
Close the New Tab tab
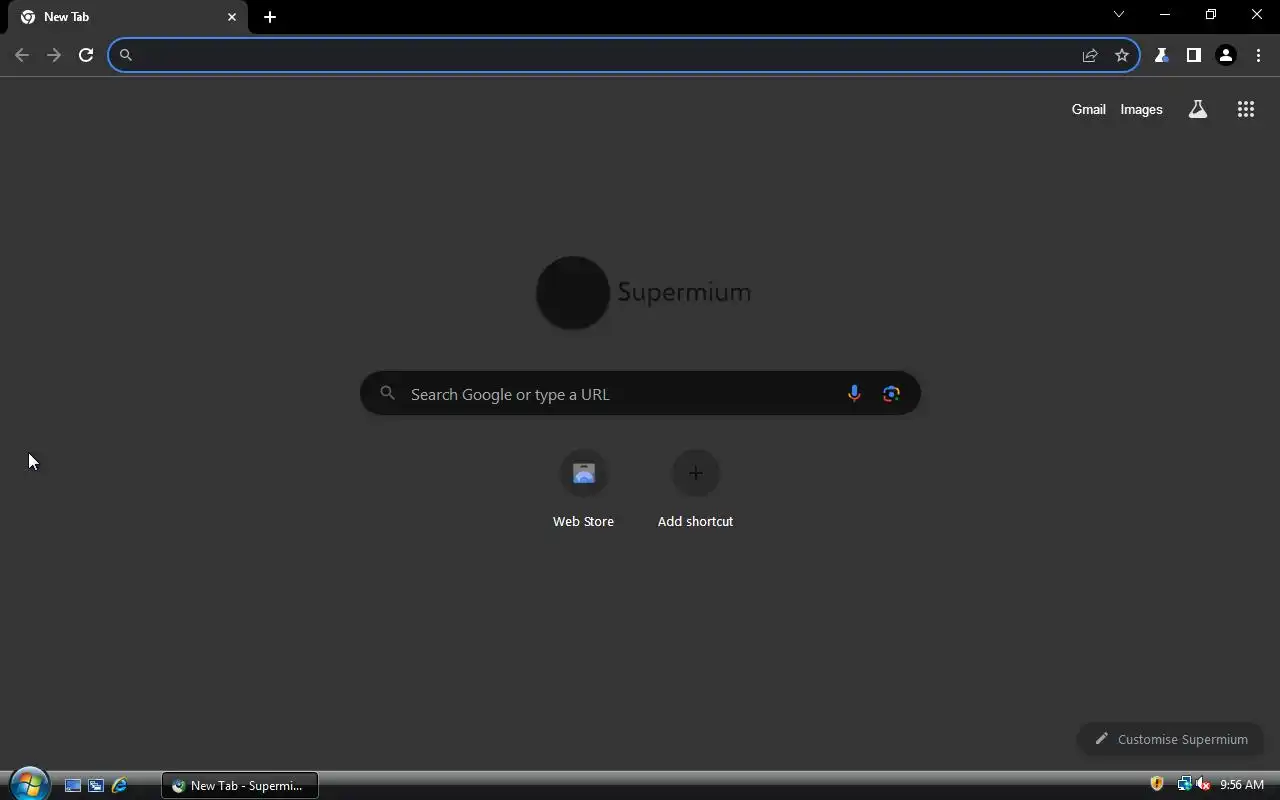coord(232,17)
